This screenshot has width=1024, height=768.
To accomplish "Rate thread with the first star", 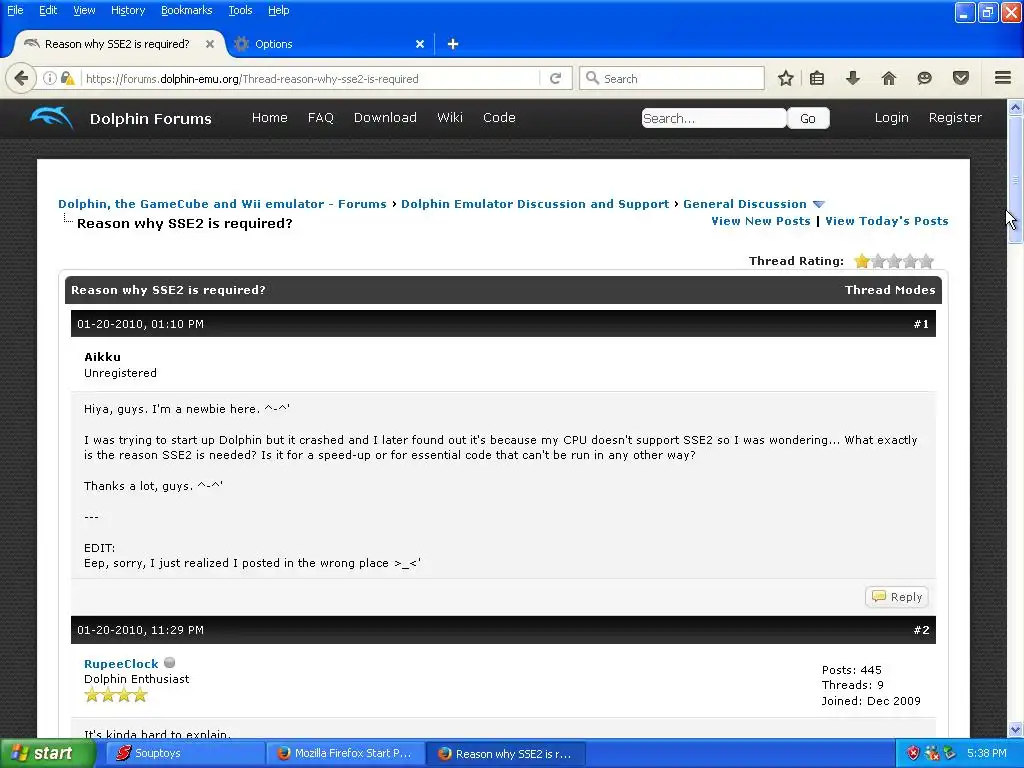I will 861,261.
